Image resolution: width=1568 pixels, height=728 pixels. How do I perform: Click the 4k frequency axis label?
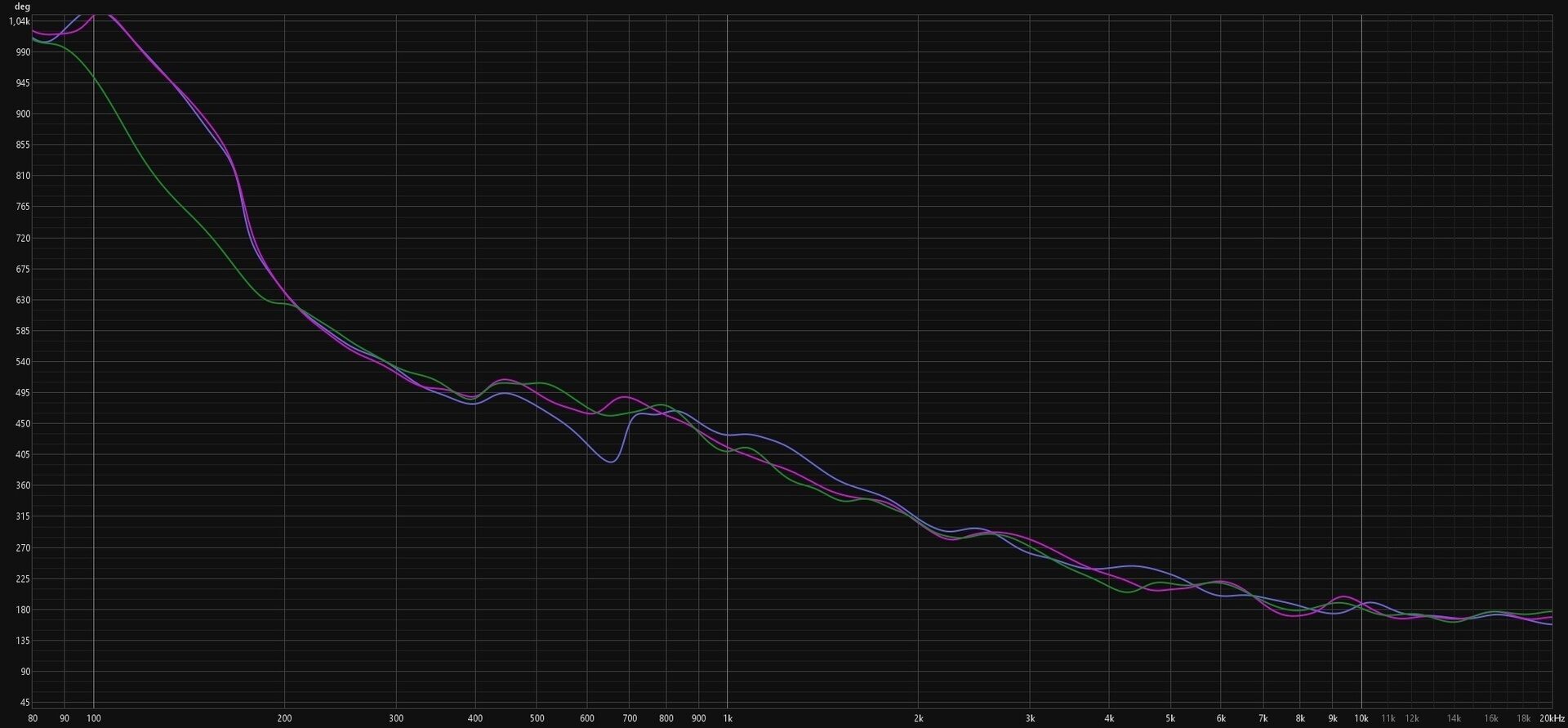coord(1109,719)
